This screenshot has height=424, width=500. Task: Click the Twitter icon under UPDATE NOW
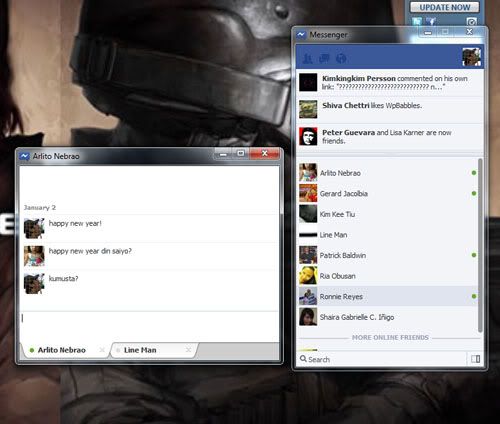click(417, 22)
